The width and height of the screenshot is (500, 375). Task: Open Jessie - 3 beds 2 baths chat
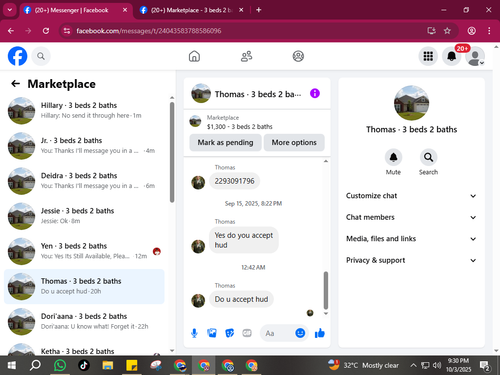click(x=84, y=216)
